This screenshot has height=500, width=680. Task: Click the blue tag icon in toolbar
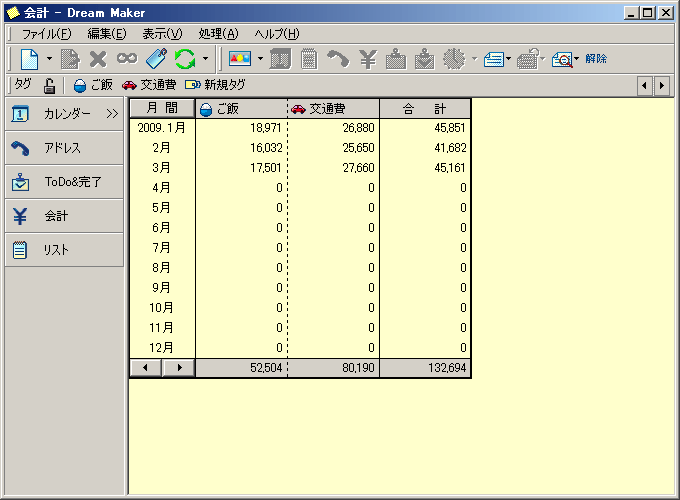click(156, 59)
